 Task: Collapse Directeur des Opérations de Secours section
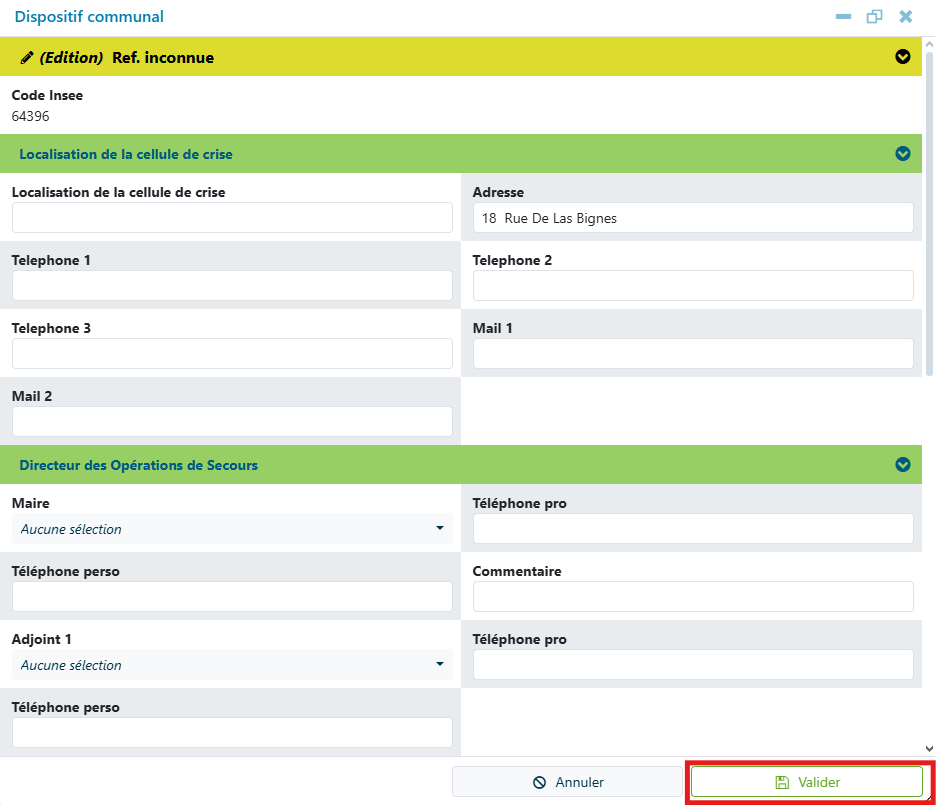pos(903,464)
